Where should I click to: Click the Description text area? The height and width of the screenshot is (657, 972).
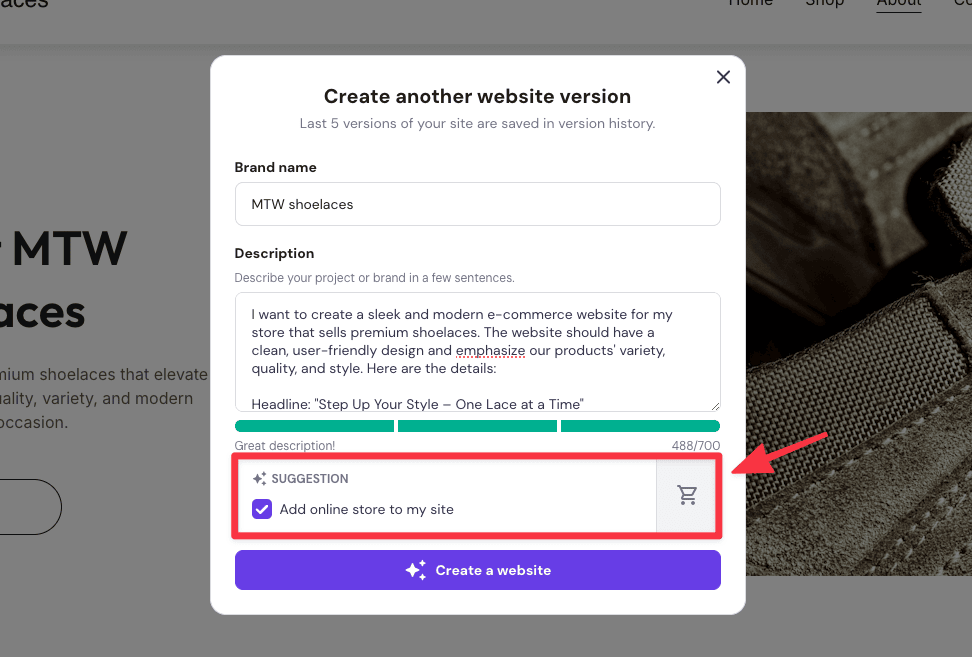click(x=477, y=350)
